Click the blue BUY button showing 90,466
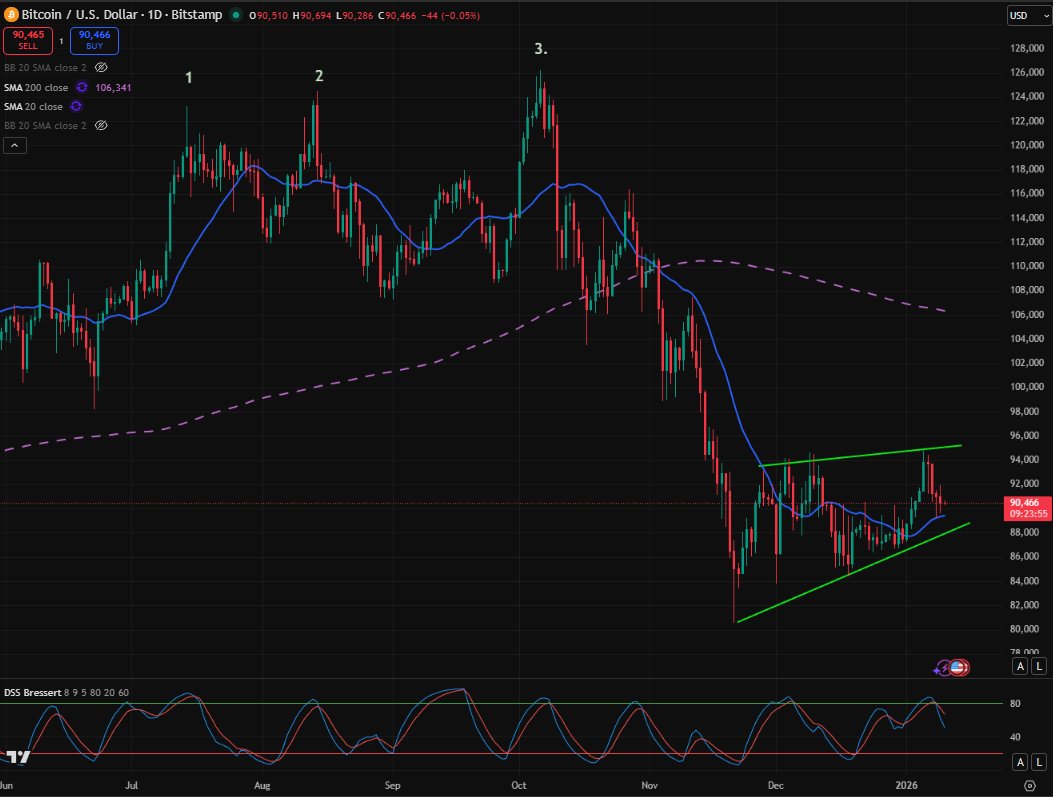 (x=93, y=41)
